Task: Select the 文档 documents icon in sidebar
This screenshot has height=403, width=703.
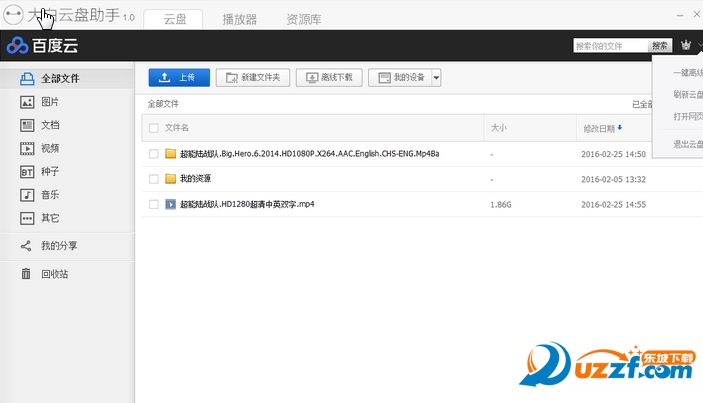Action: [x=27, y=125]
